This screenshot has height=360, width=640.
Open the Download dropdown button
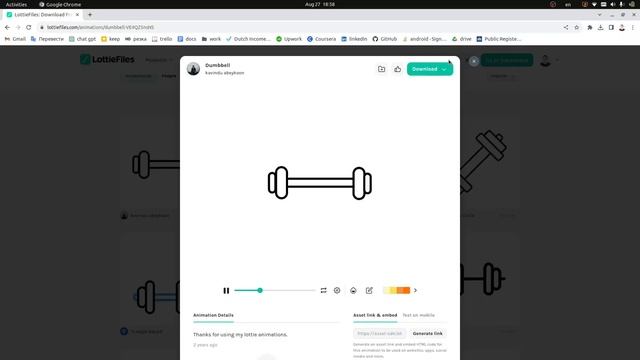(430, 69)
